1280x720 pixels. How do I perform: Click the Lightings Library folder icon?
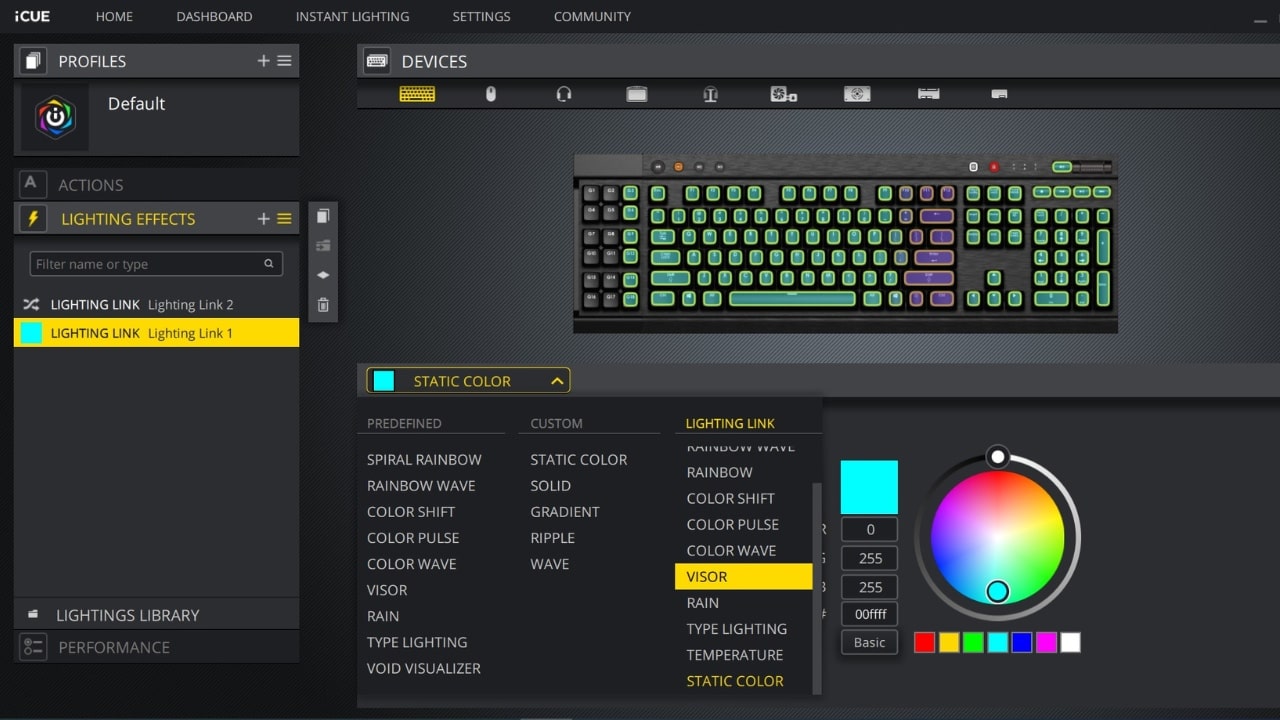tap(33, 614)
